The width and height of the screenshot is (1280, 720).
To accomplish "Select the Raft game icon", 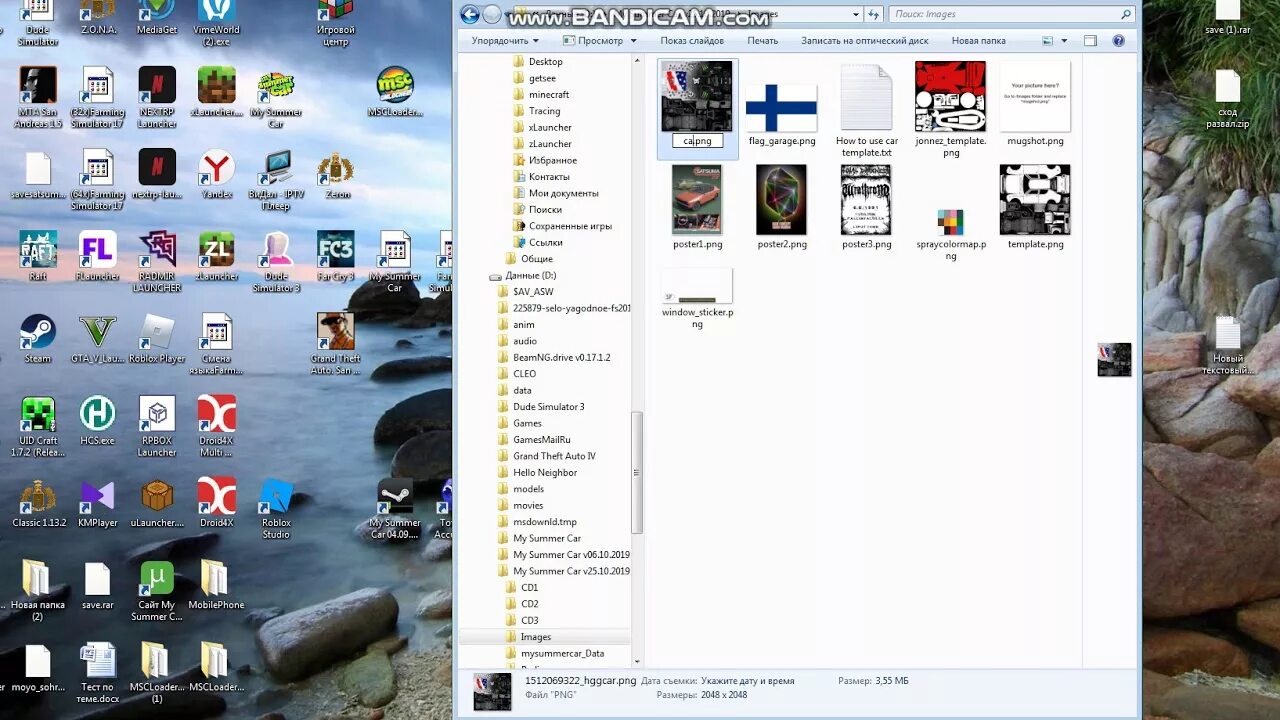I will pos(37,256).
